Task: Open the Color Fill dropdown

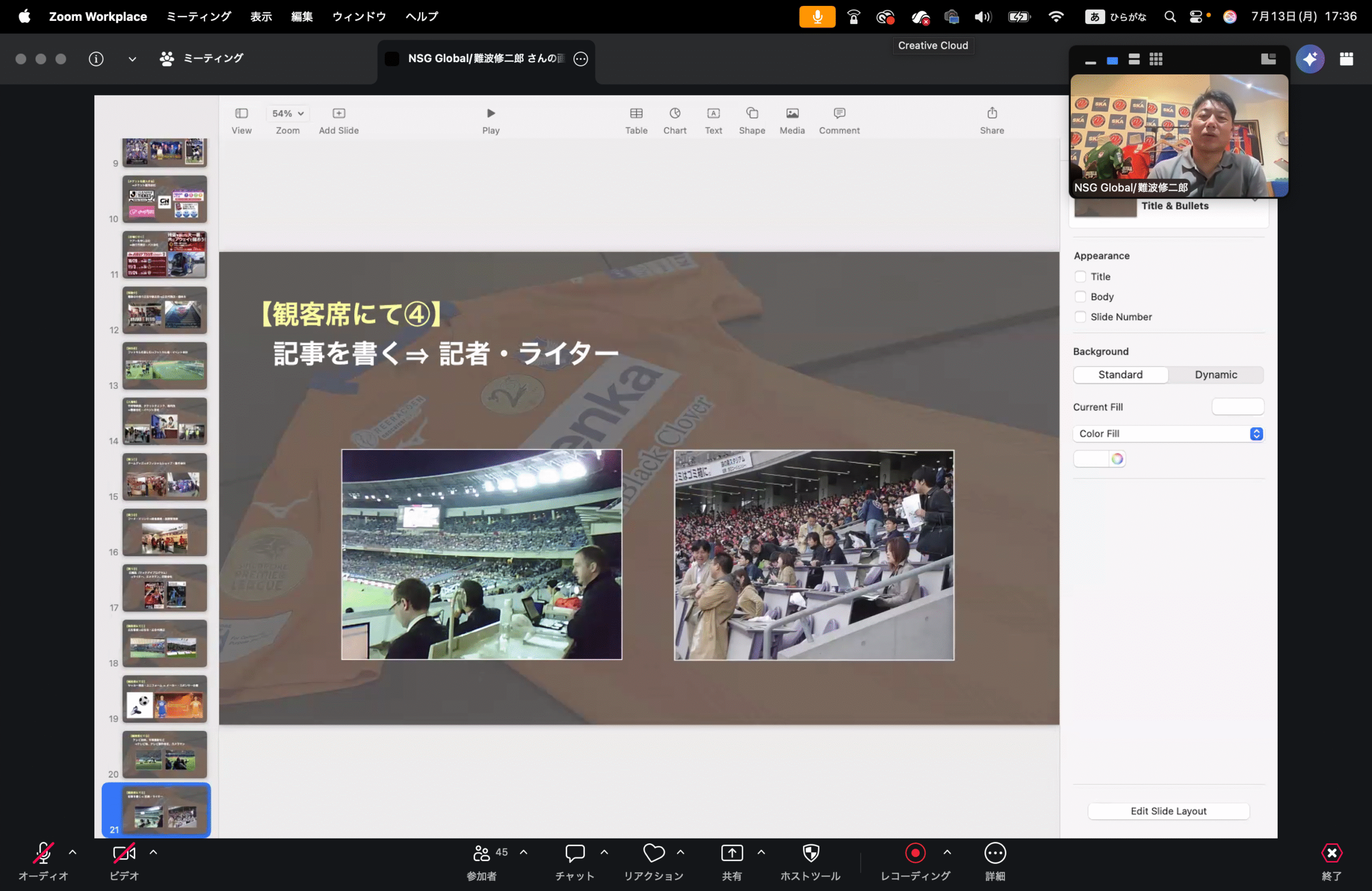Action: 1168,433
